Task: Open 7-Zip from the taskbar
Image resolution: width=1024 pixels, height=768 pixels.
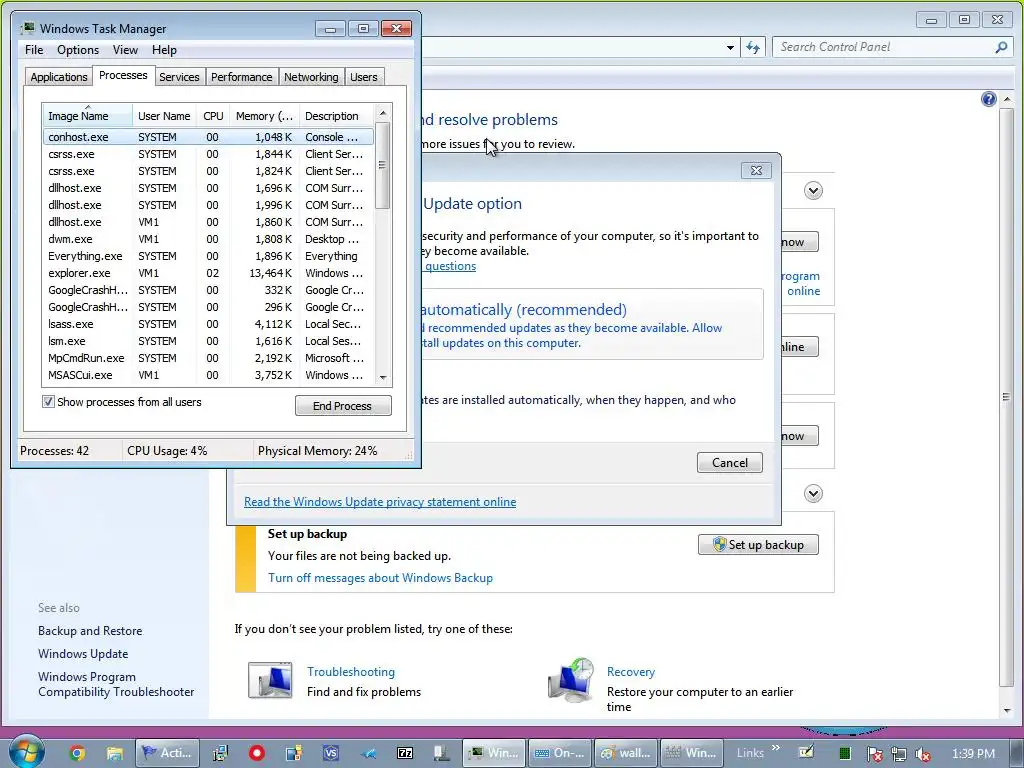Action: (x=405, y=753)
